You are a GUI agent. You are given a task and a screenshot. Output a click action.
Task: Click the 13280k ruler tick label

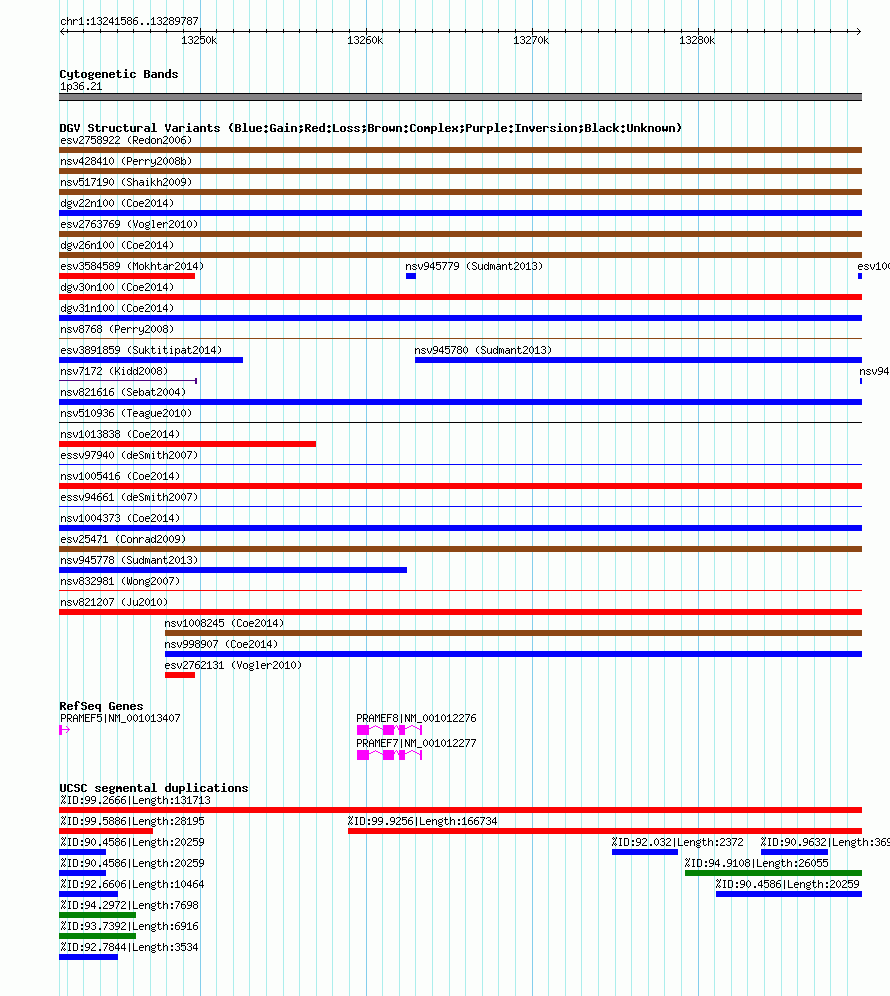click(696, 40)
